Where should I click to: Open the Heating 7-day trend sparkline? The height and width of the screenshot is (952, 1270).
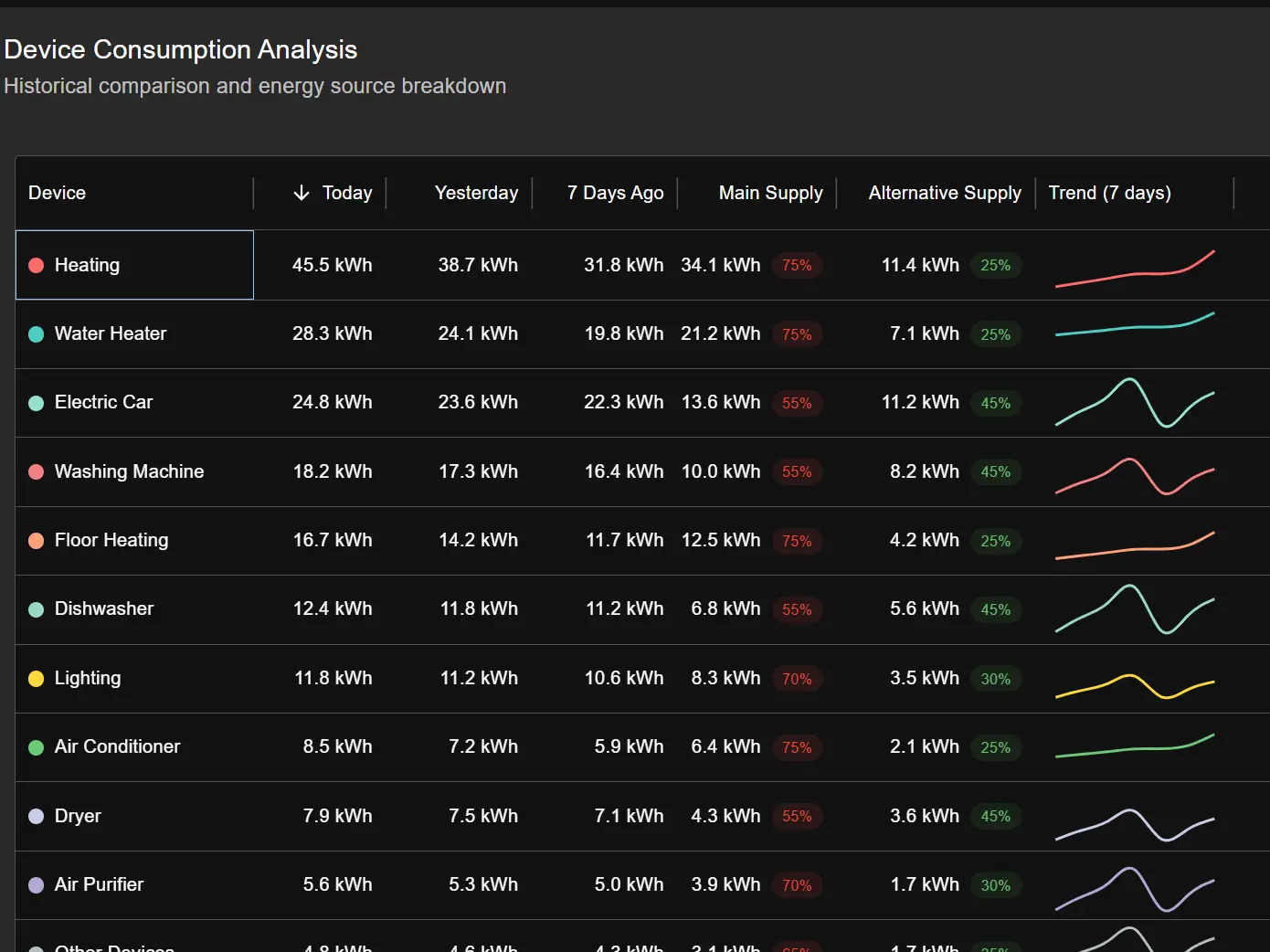(1134, 268)
